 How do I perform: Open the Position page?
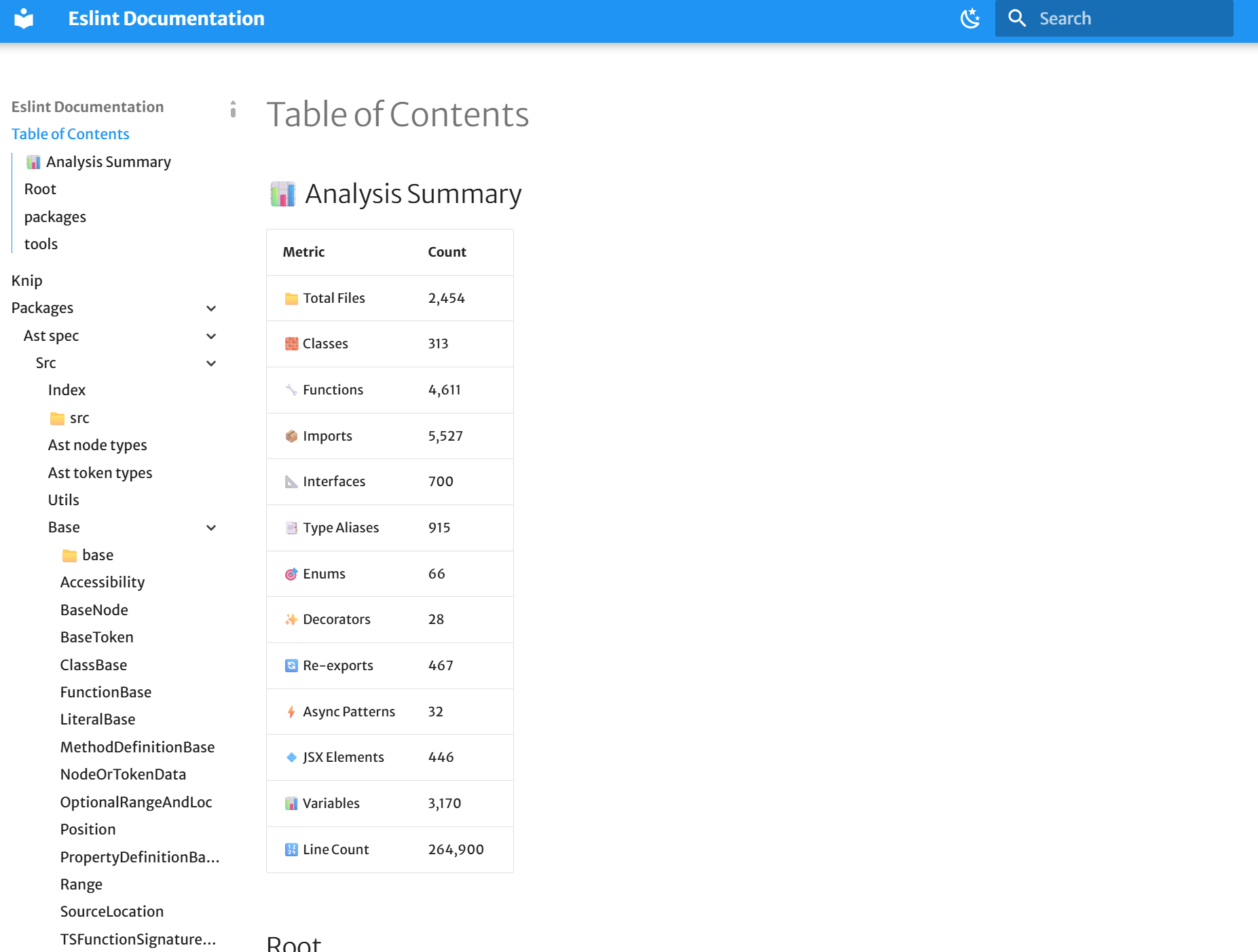[88, 830]
